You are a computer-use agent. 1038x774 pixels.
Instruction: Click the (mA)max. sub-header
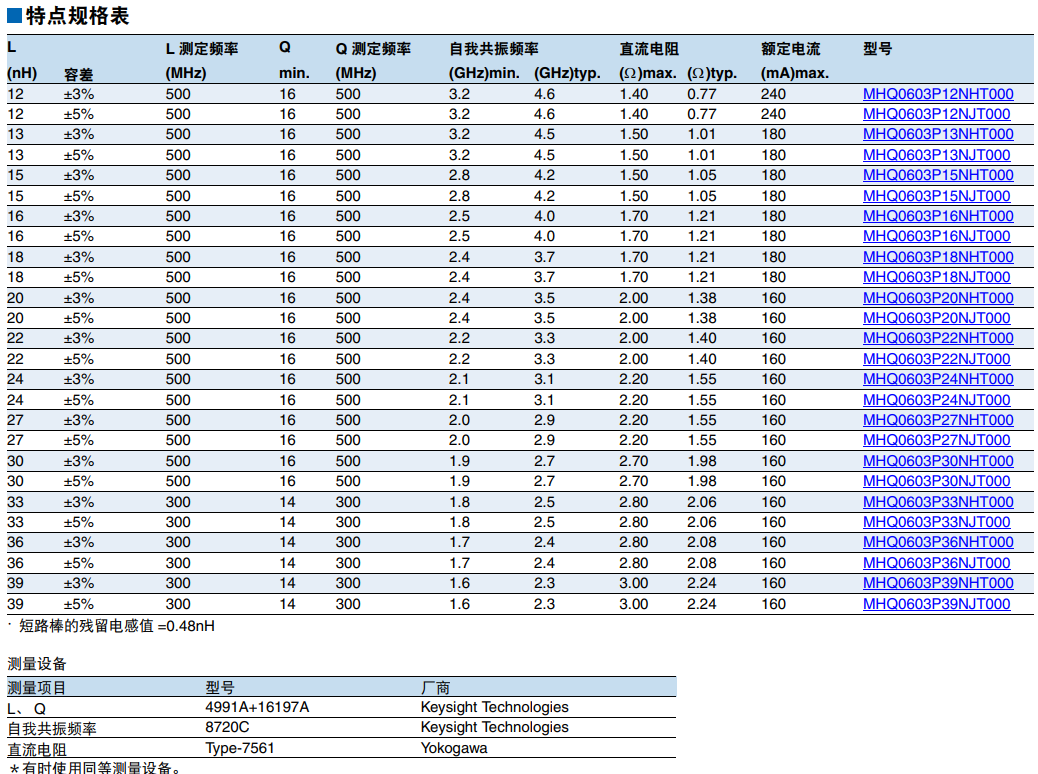tap(795, 73)
